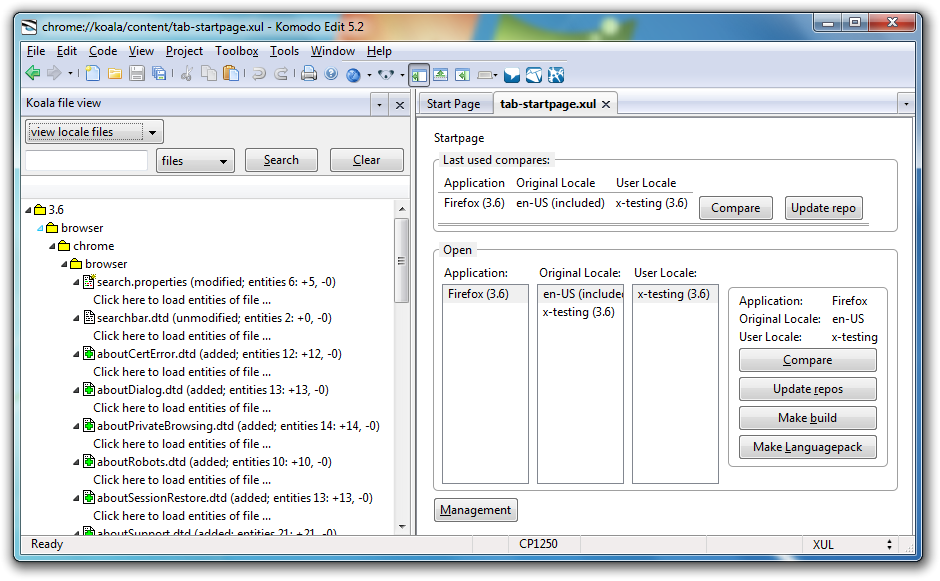Save the current file via floppy icon

point(137,74)
